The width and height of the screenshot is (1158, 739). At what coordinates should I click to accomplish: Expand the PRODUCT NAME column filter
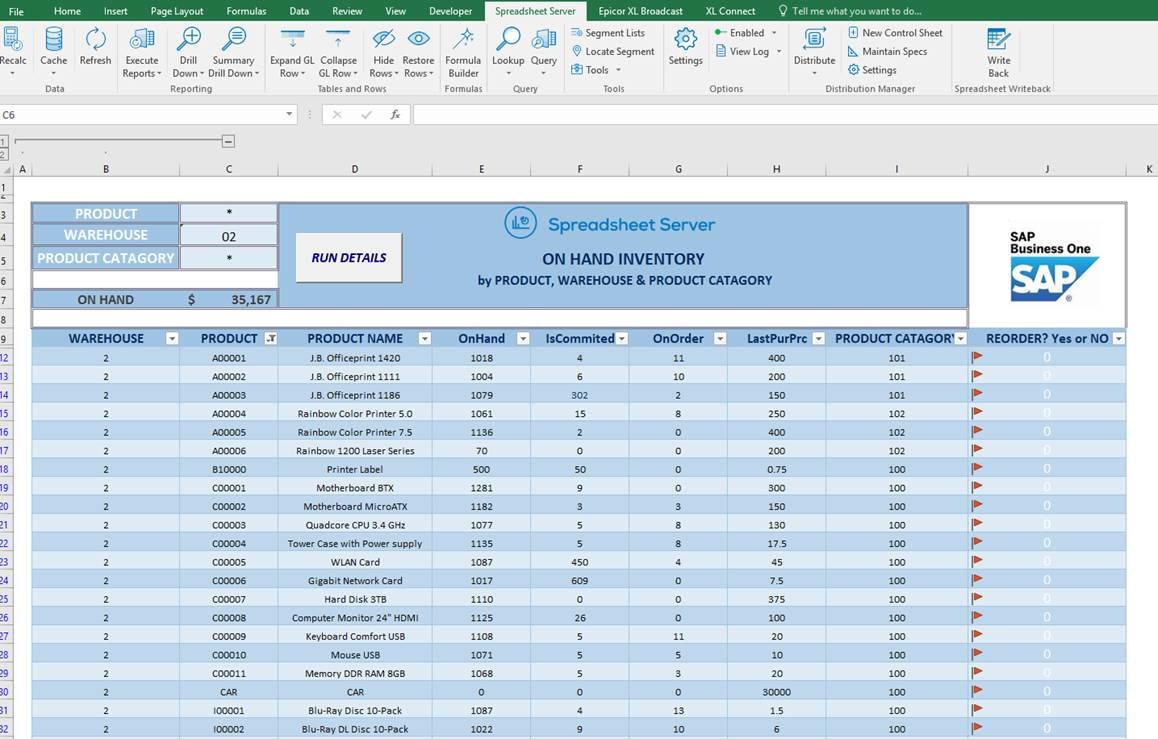(423, 338)
